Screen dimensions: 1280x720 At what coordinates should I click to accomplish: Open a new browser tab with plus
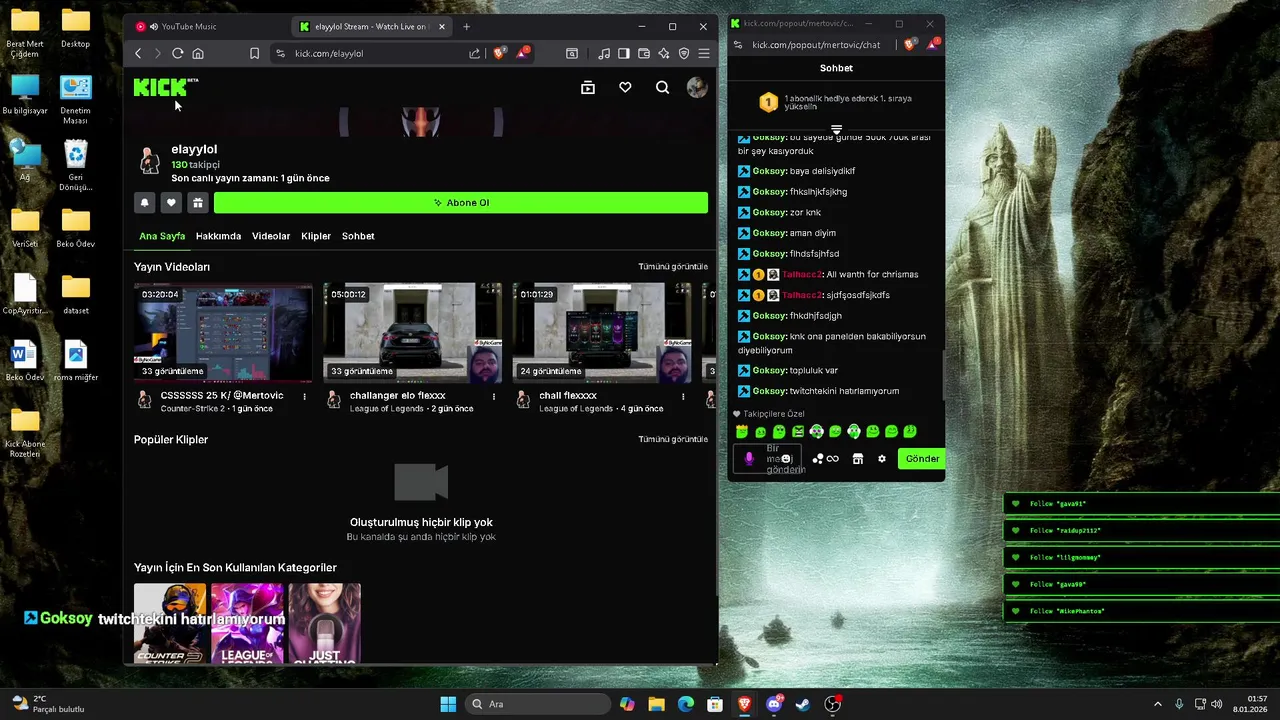coord(466,26)
